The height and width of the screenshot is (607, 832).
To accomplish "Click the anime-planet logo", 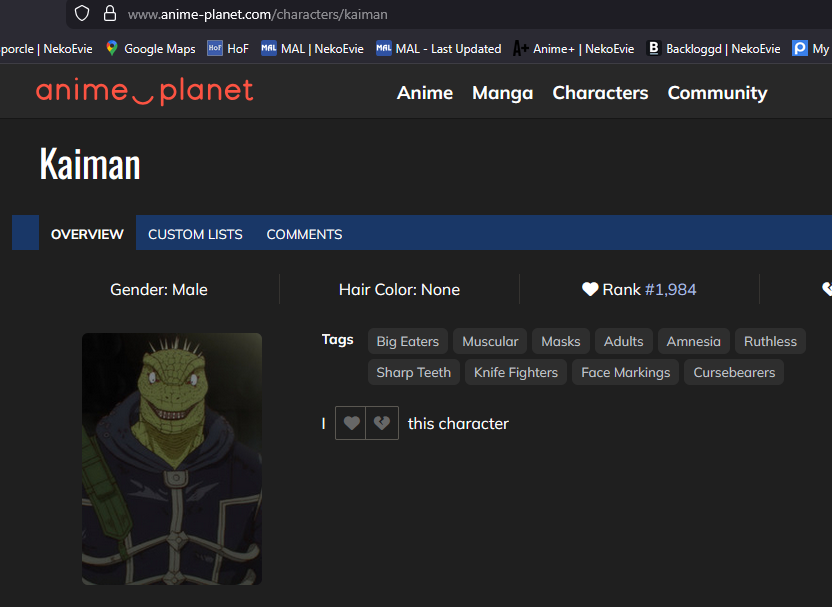I will pyautogui.click(x=144, y=92).
